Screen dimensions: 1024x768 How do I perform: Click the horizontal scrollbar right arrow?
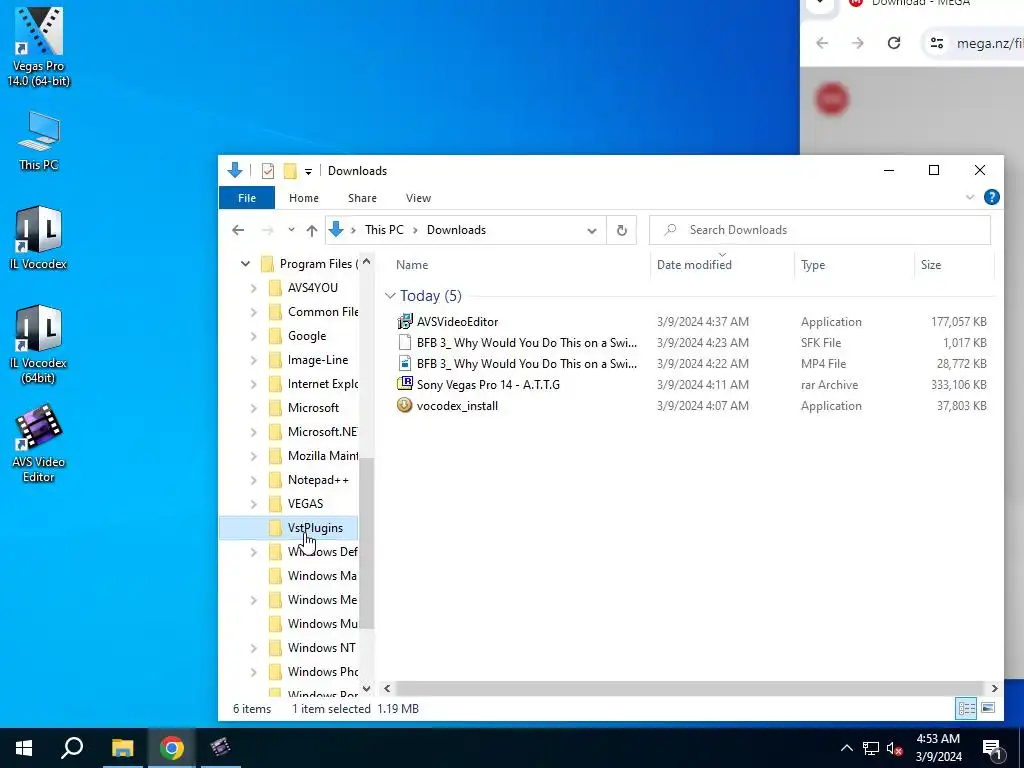[x=995, y=688]
